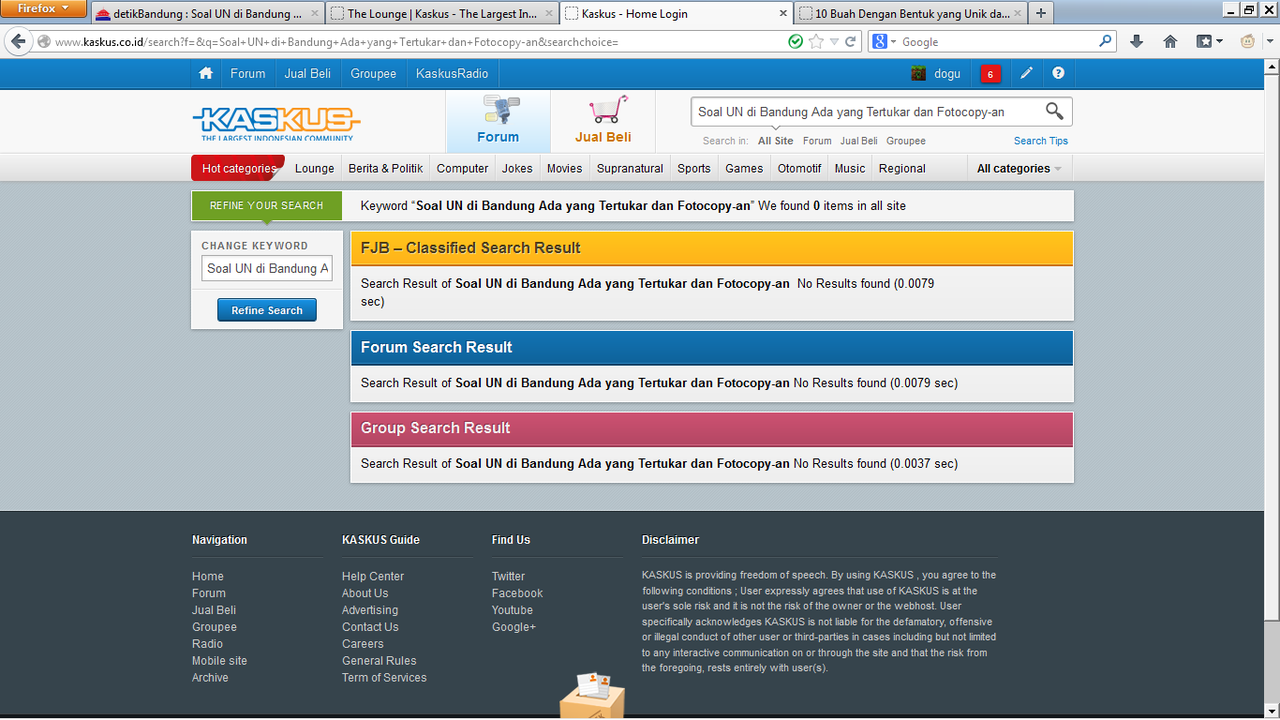The image size is (1280, 720).
Task: Open the Berita & Politik category
Action: point(386,168)
